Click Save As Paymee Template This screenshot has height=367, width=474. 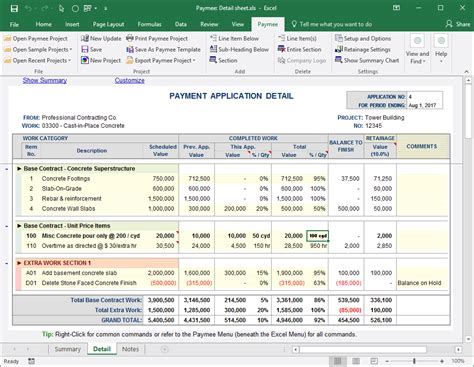tap(164, 50)
